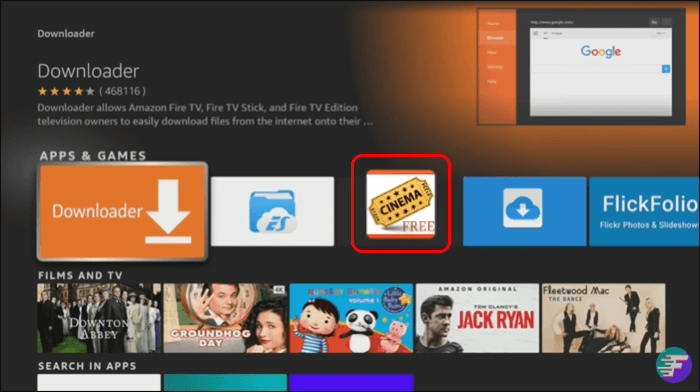
Task: Open the Little Baby Bum cartoon thumbnail
Action: tap(351, 318)
